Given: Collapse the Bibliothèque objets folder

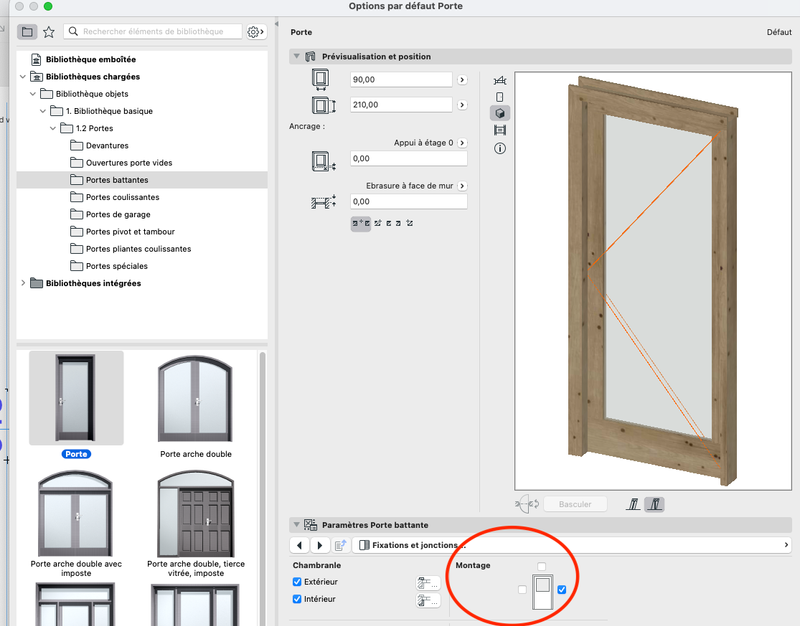Looking at the screenshot, I should click(x=33, y=94).
